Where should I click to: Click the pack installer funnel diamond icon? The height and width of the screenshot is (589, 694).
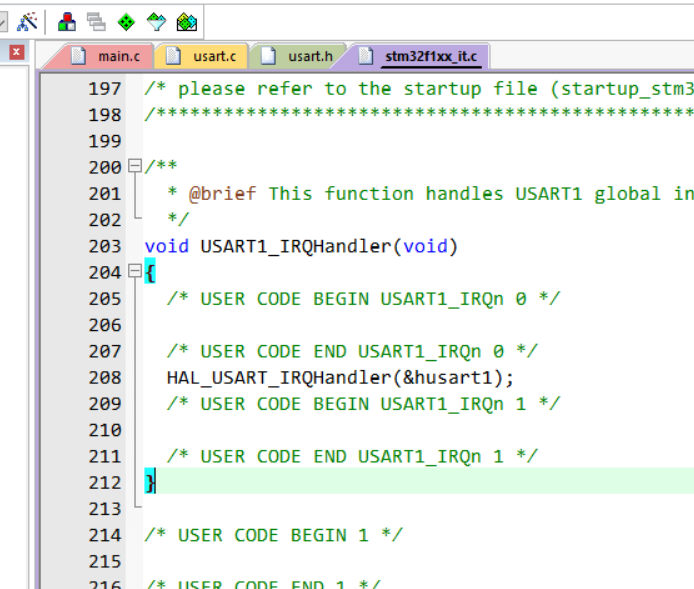(156, 22)
